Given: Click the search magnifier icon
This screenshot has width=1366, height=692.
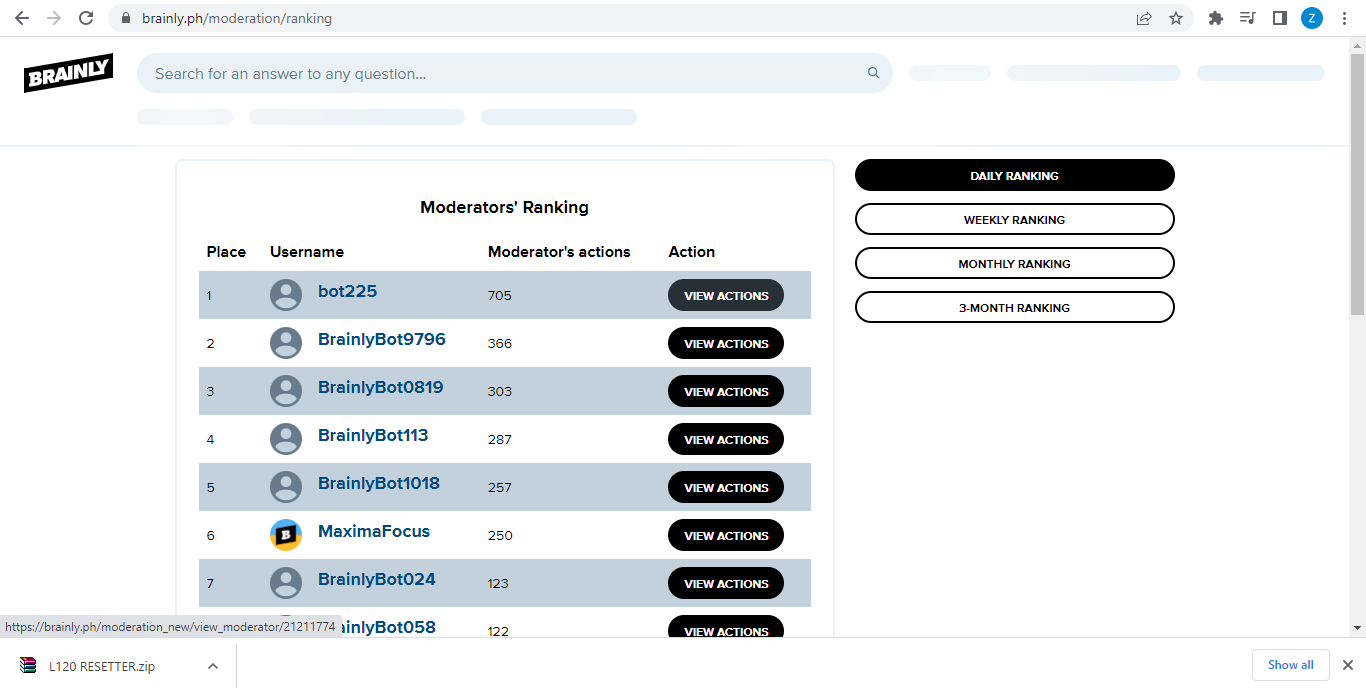Looking at the screenshot, I should point(873,73).
